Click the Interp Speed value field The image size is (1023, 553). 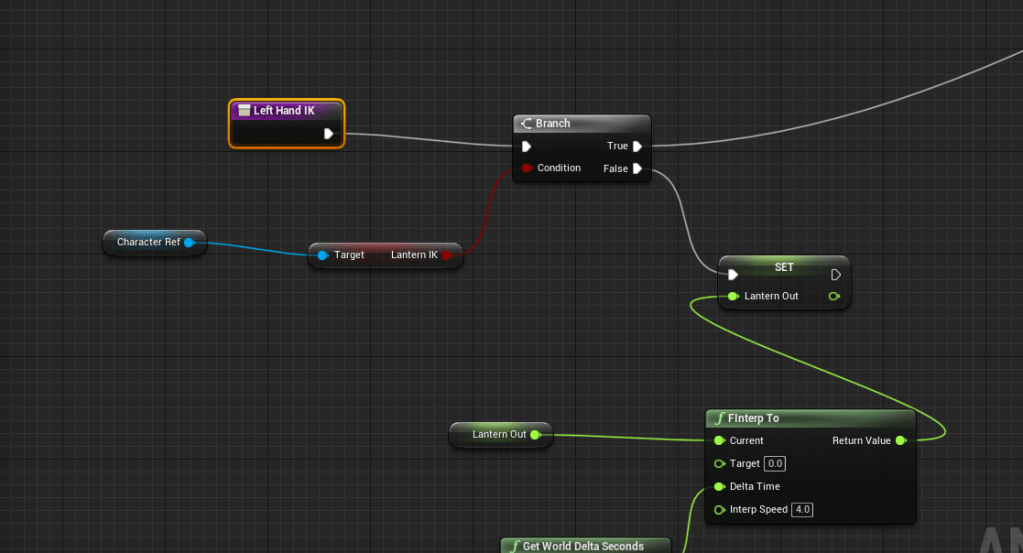tap(802, 510)
